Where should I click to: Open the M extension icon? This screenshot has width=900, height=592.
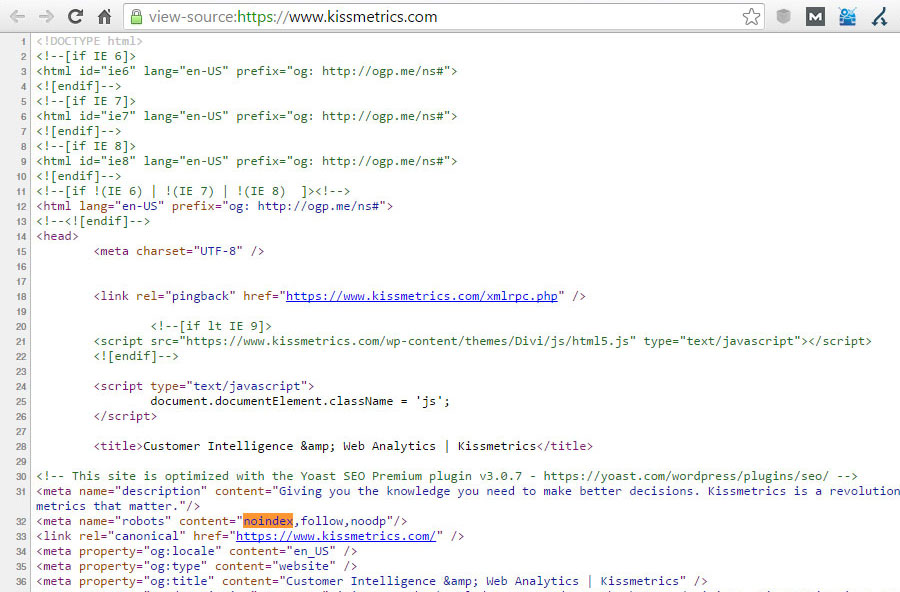(815, 17)
